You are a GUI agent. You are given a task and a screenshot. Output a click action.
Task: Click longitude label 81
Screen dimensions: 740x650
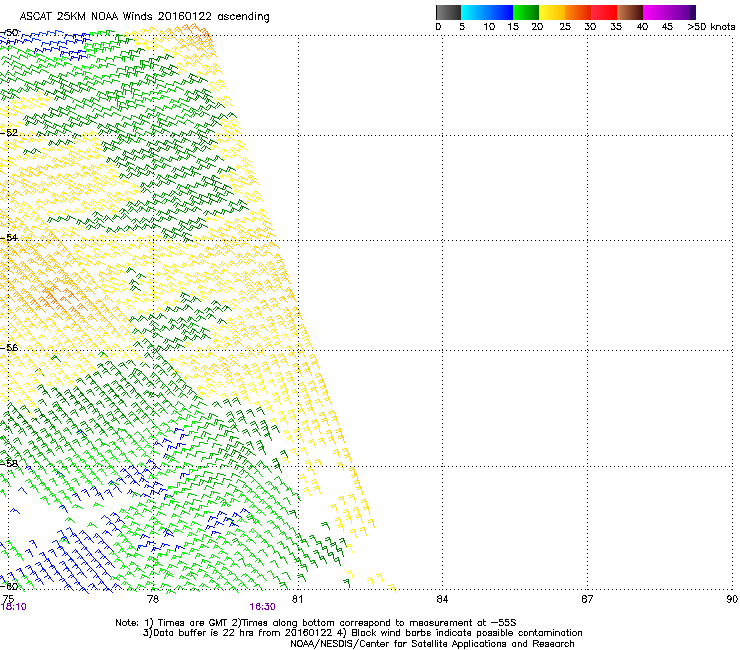(297, 599)
